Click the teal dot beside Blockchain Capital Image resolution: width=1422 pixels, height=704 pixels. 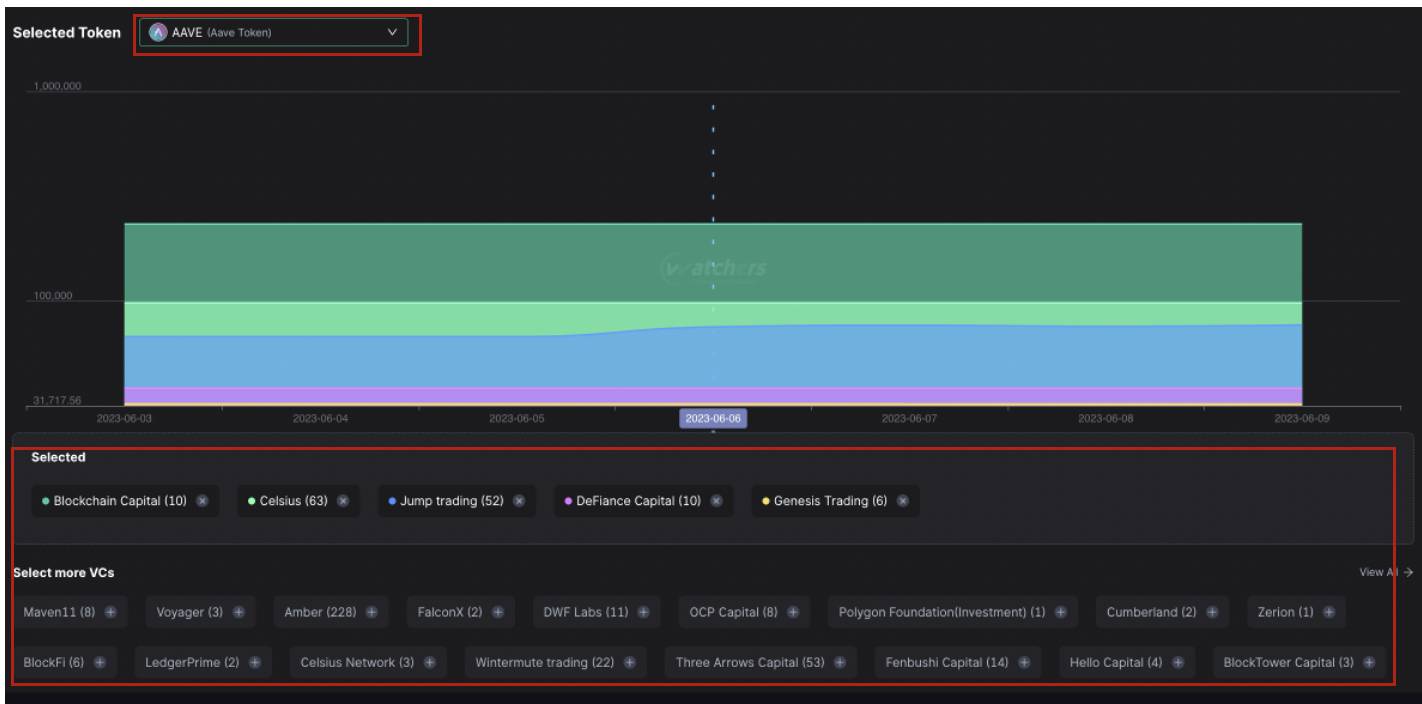coord(46,502)
